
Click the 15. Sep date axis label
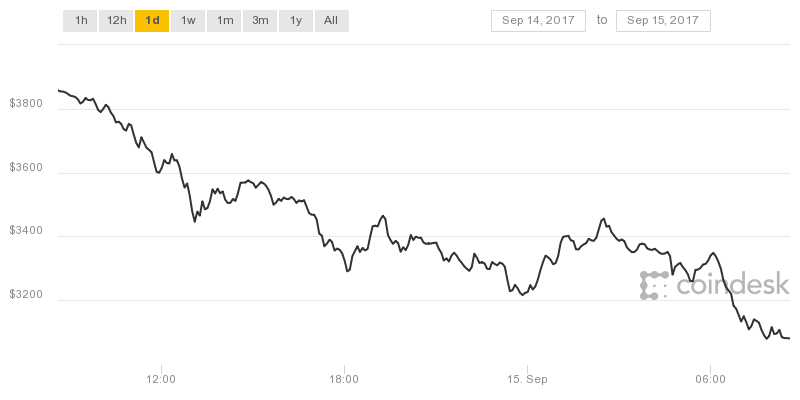click(x=527, y=380)
